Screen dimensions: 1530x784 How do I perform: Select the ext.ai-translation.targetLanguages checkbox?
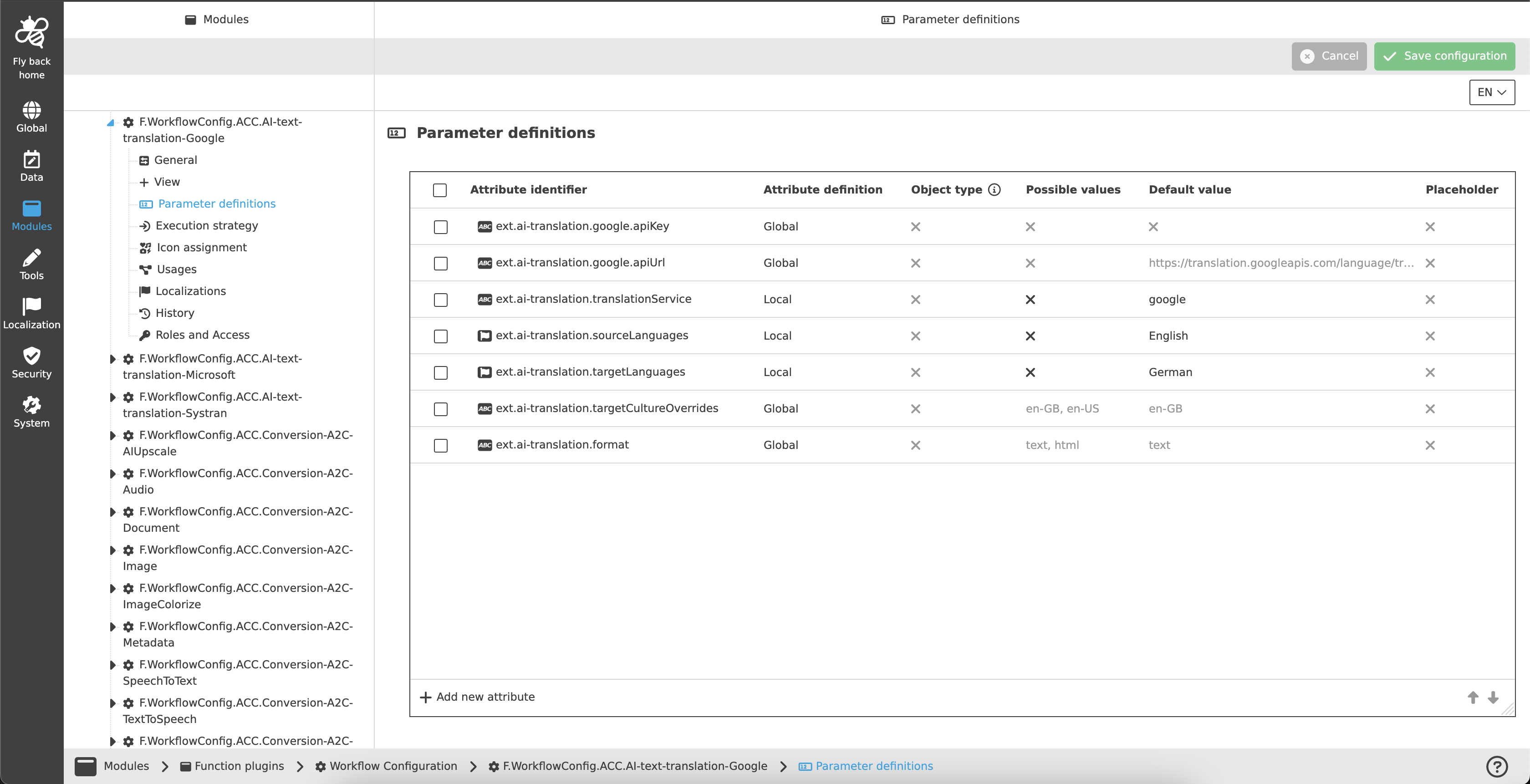click(x=440, y=373)
